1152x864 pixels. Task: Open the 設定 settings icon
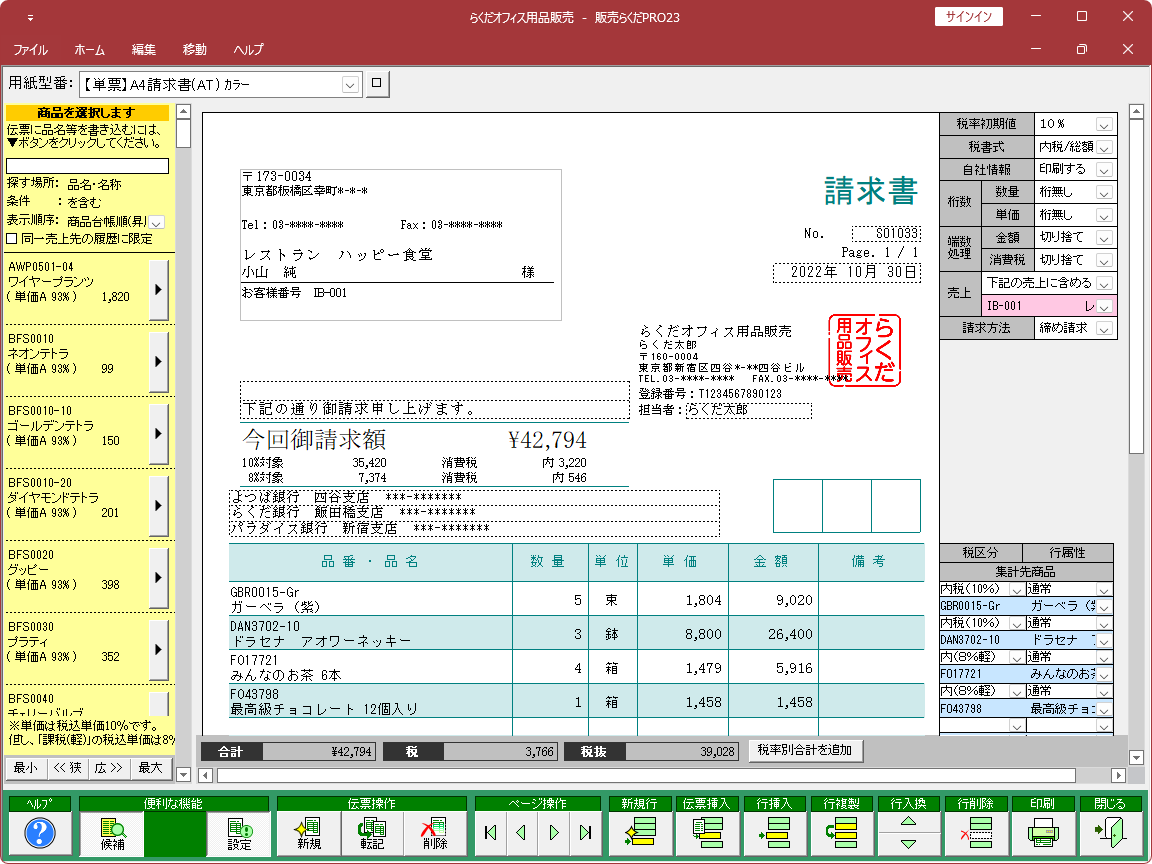click(x=239, y=832)
